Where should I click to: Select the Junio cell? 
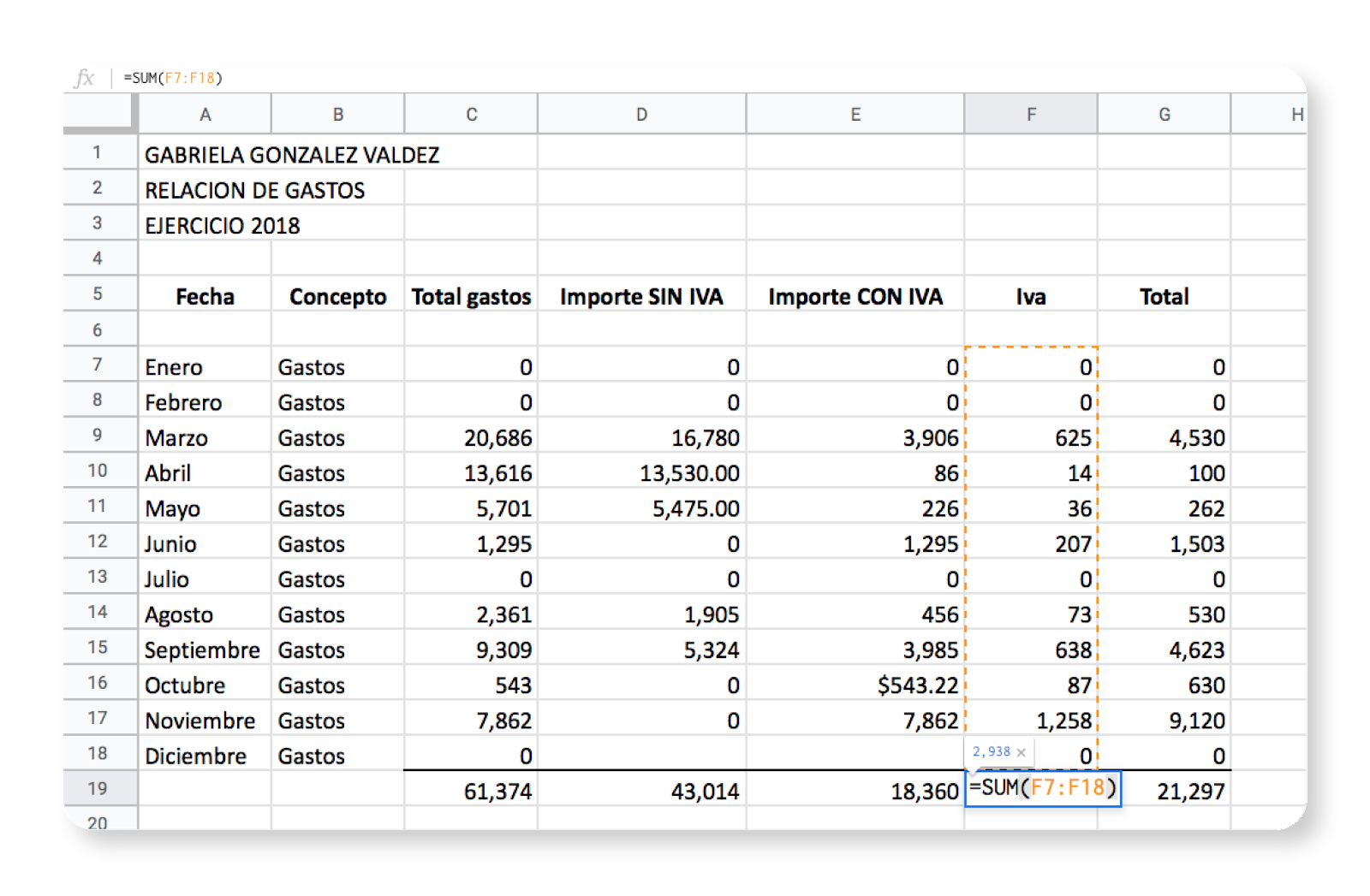[x=205, y=543]
